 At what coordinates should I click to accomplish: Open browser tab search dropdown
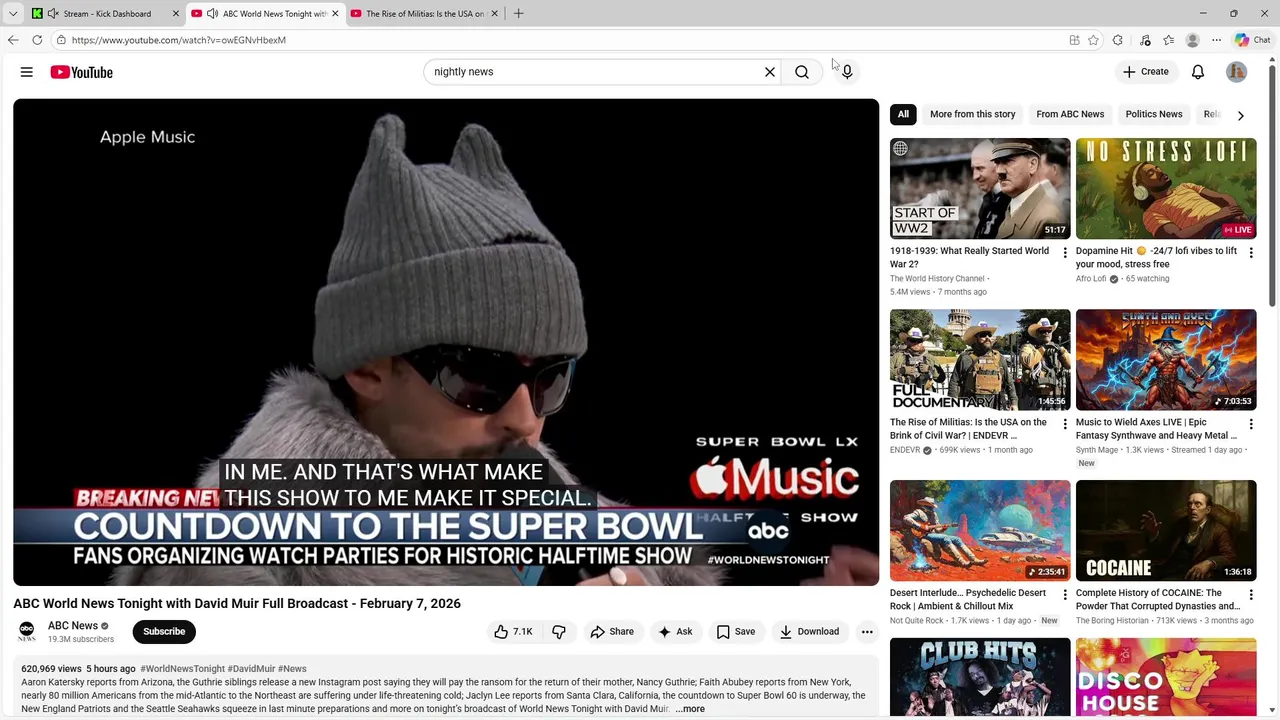click(13, 13)
